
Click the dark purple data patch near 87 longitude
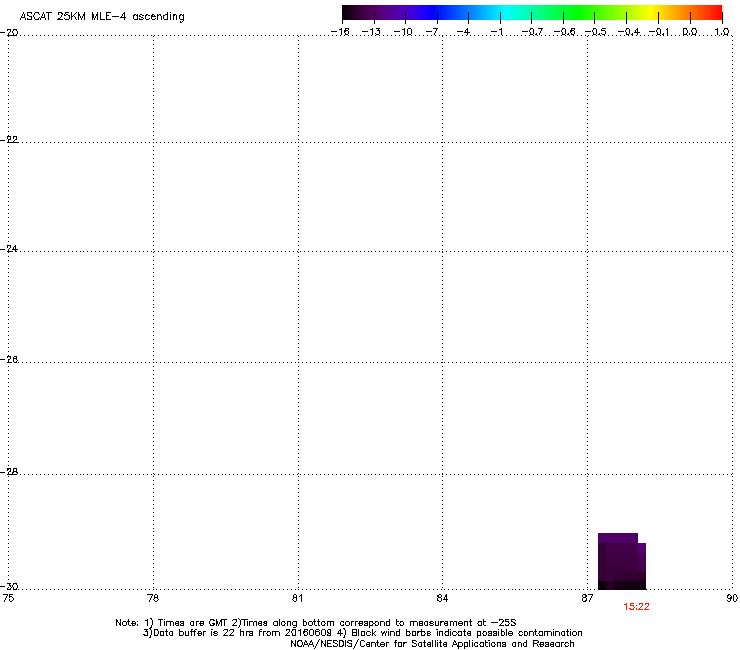622,561
